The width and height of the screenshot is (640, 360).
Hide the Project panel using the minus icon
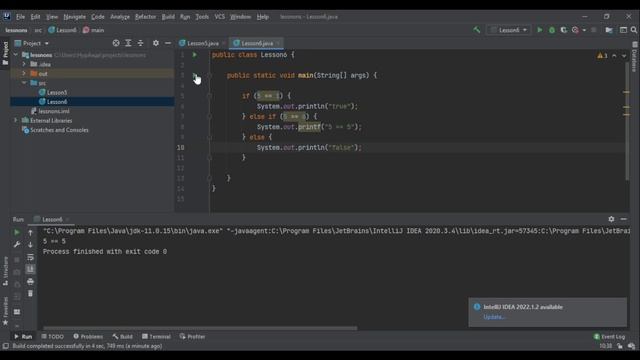[x=168, y=43]
